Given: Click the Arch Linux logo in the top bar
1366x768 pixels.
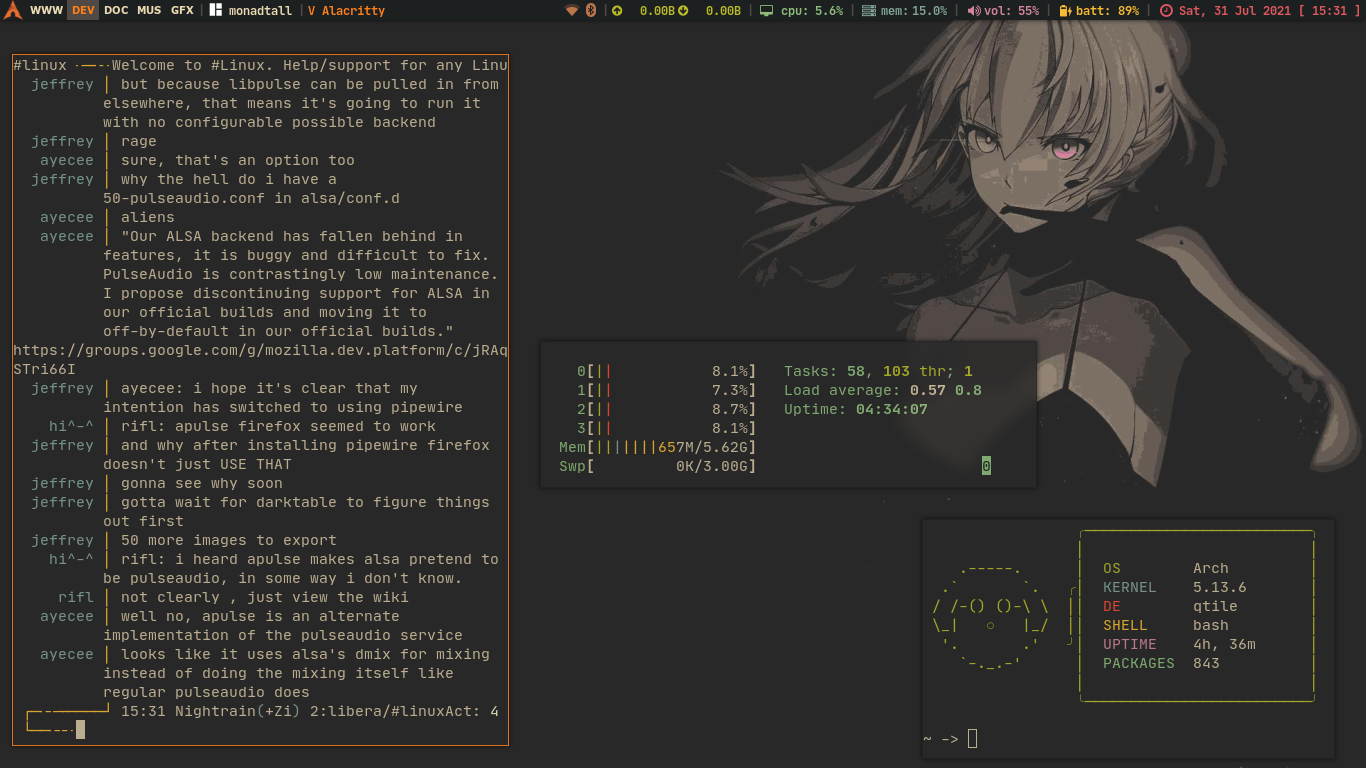Looking at the screenshot, I should pos(13,10).
